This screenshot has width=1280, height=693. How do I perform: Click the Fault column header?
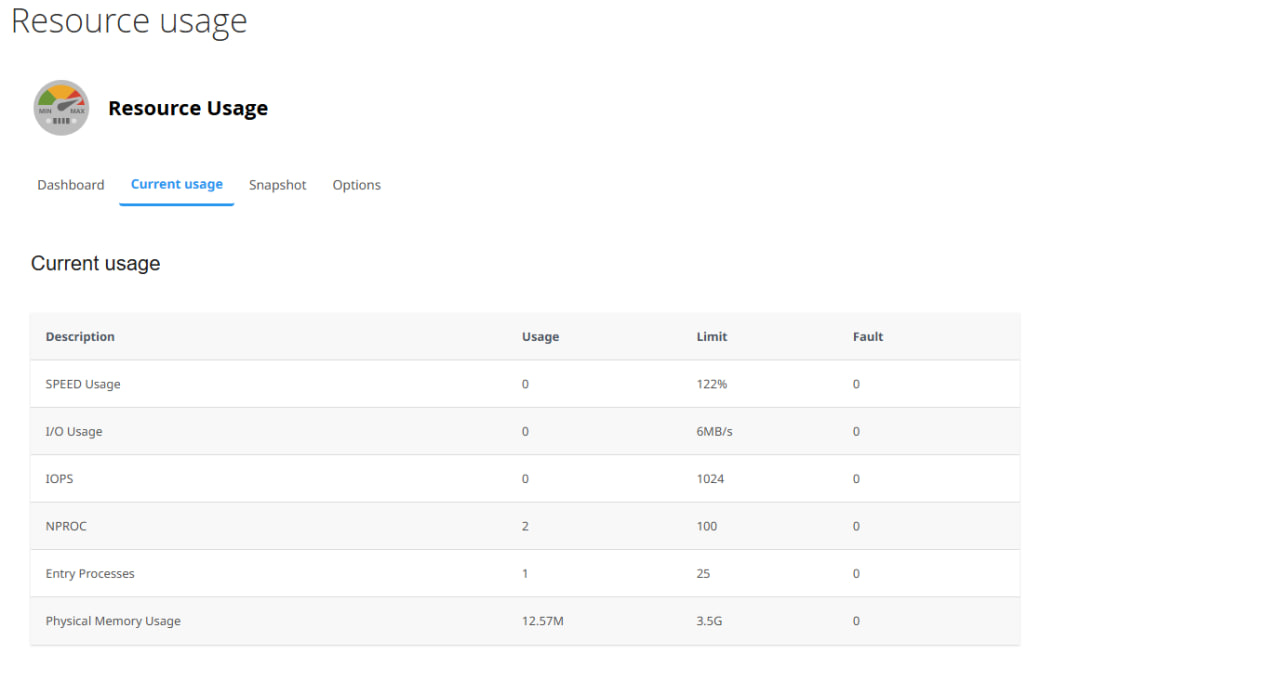[867, 337]
